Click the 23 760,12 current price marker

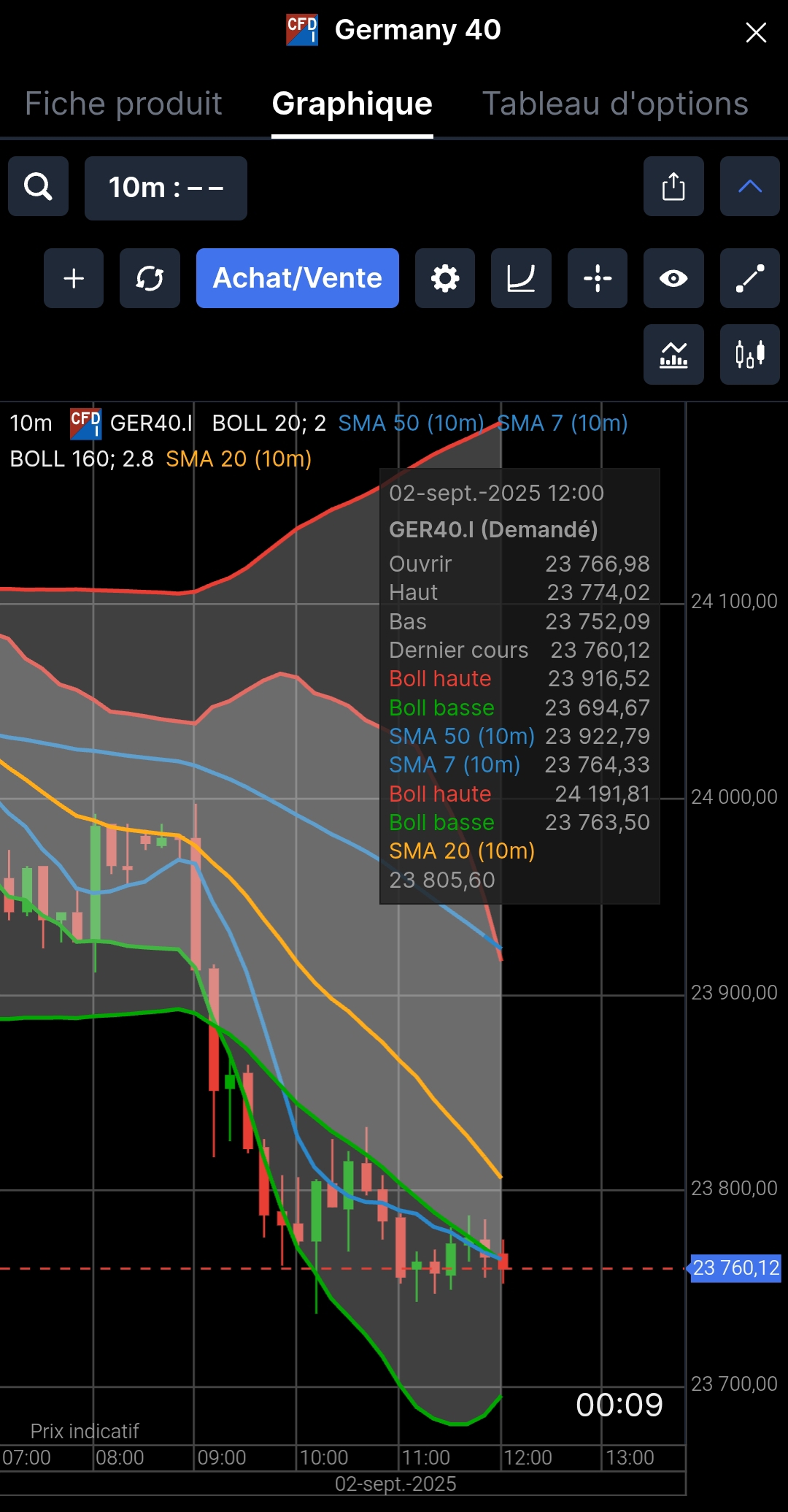(x=735, y=1268)
